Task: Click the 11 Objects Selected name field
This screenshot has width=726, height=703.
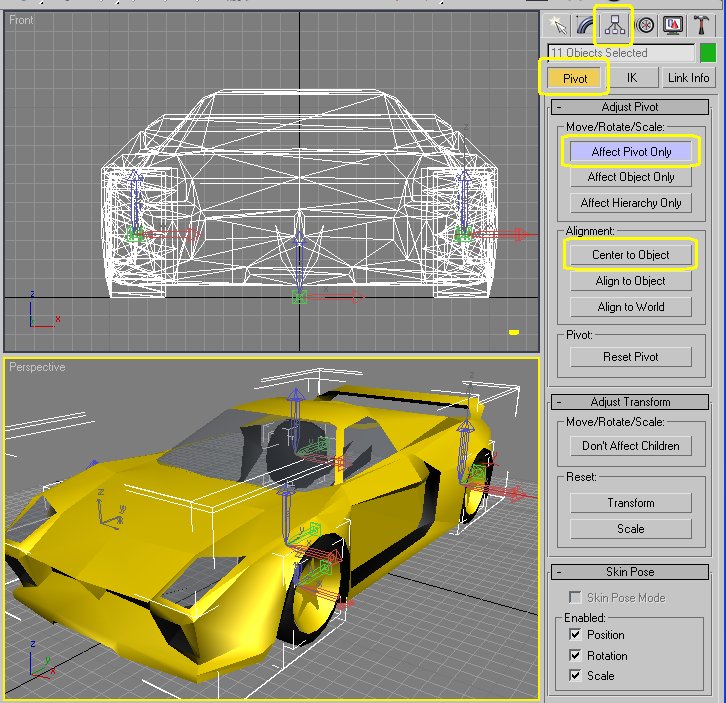Action: [x=620, y=53]
